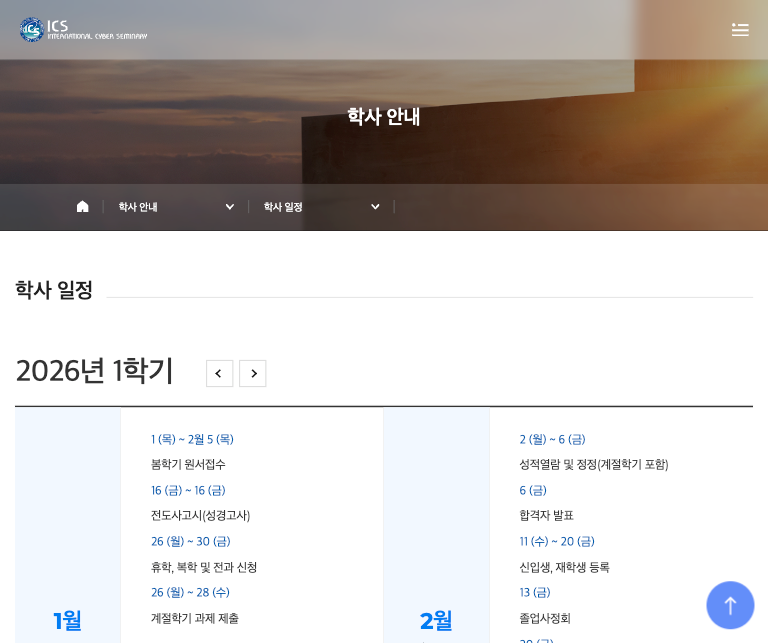
Task: Open the 신입생, 재학생 등록 entry
Action: (x=564, y=567)
